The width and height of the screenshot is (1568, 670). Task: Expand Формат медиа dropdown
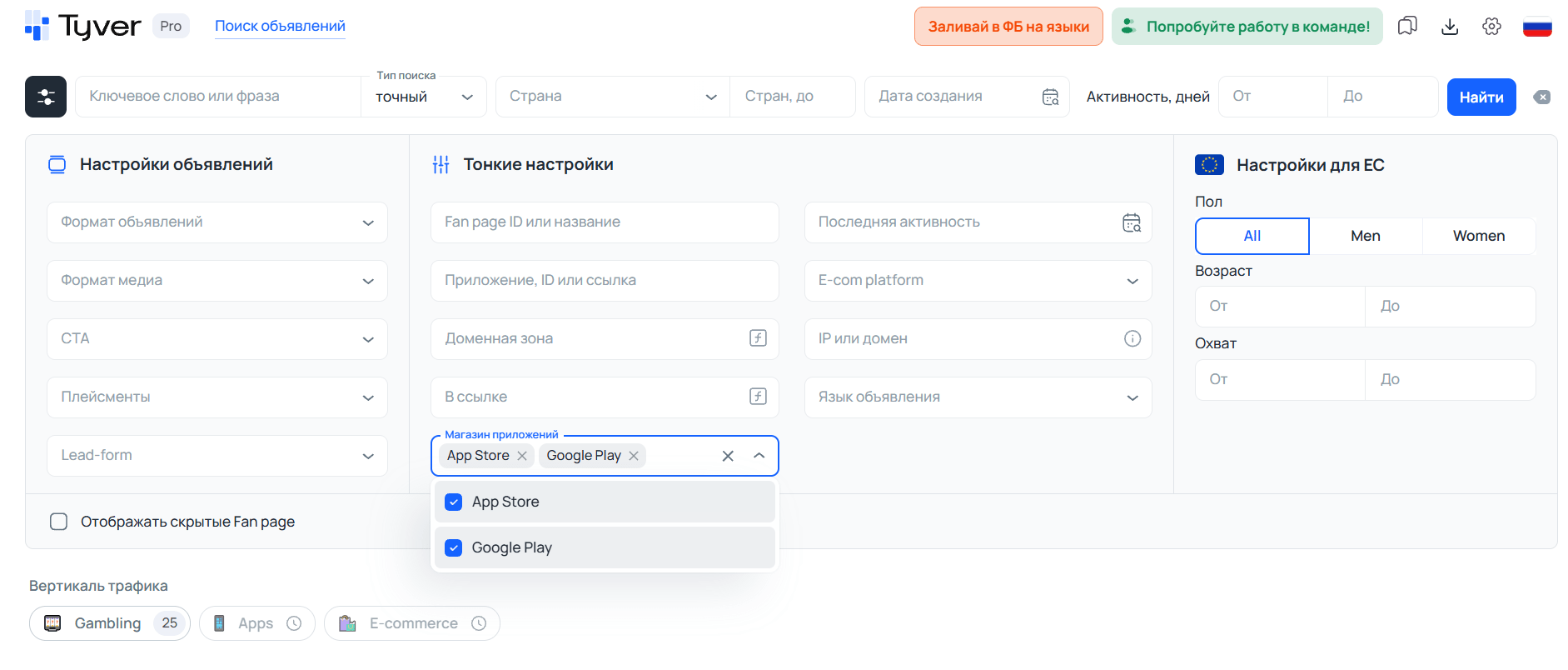tap(217, 281)
